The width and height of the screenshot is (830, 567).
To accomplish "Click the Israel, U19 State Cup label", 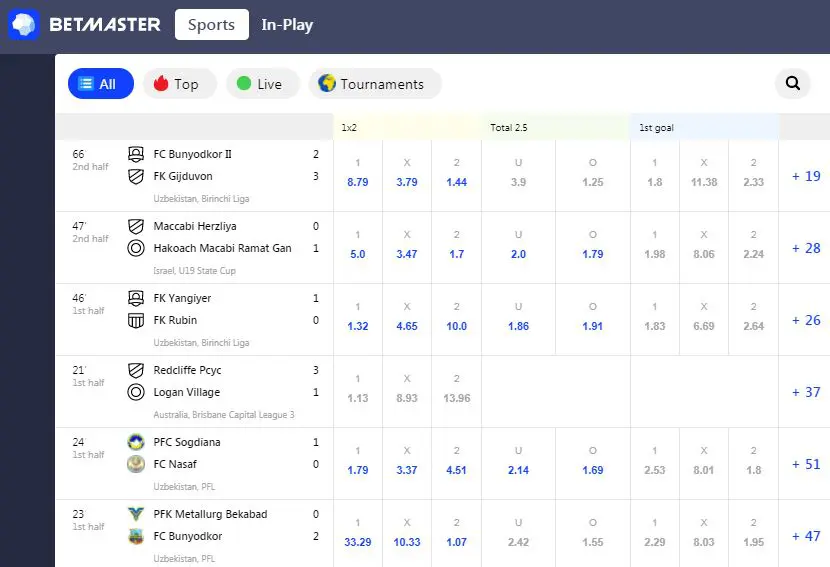I will 194,271.
